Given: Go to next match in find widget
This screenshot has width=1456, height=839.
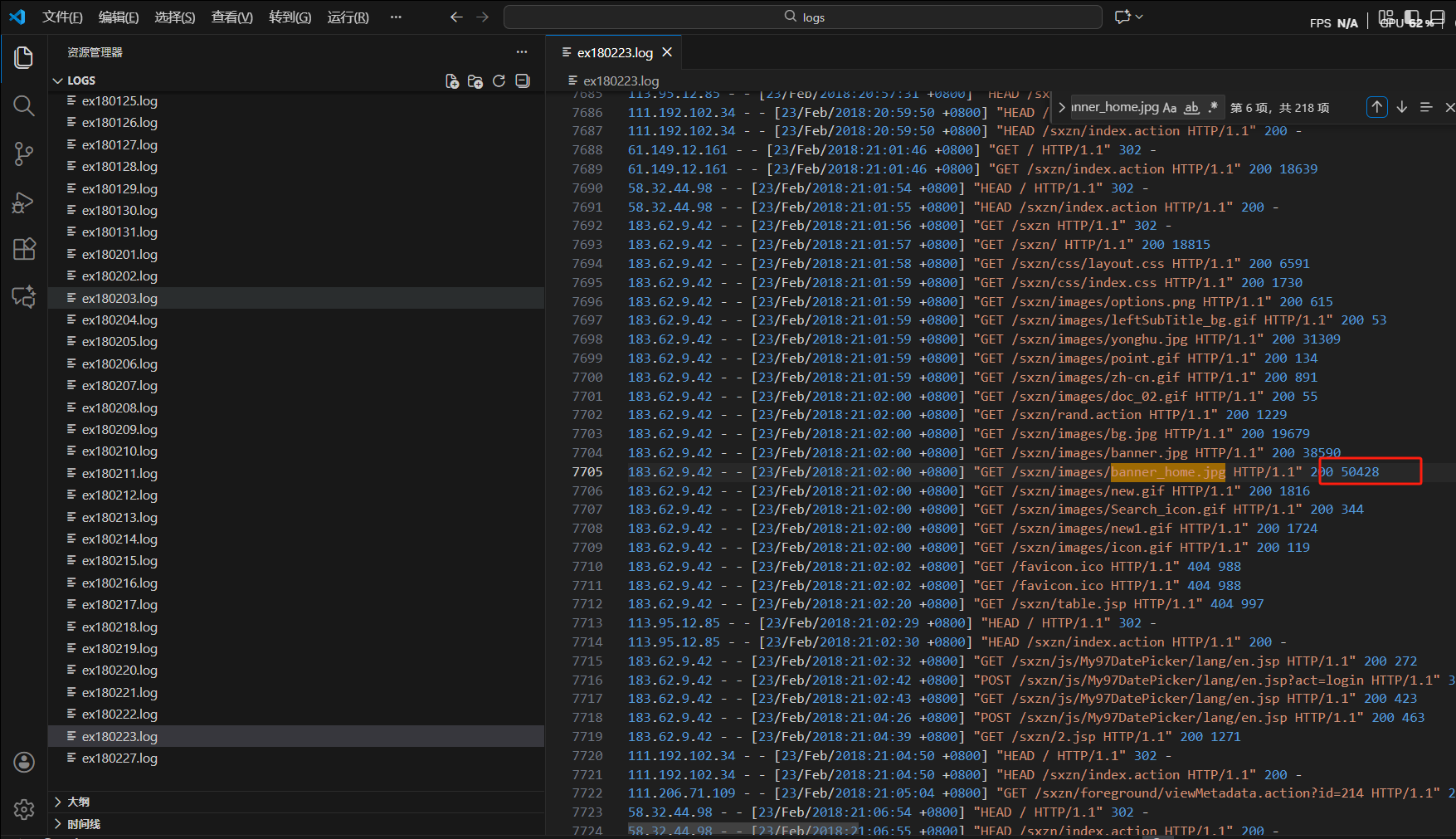Looking at the screenshot, I should [x=1402, y=107].
